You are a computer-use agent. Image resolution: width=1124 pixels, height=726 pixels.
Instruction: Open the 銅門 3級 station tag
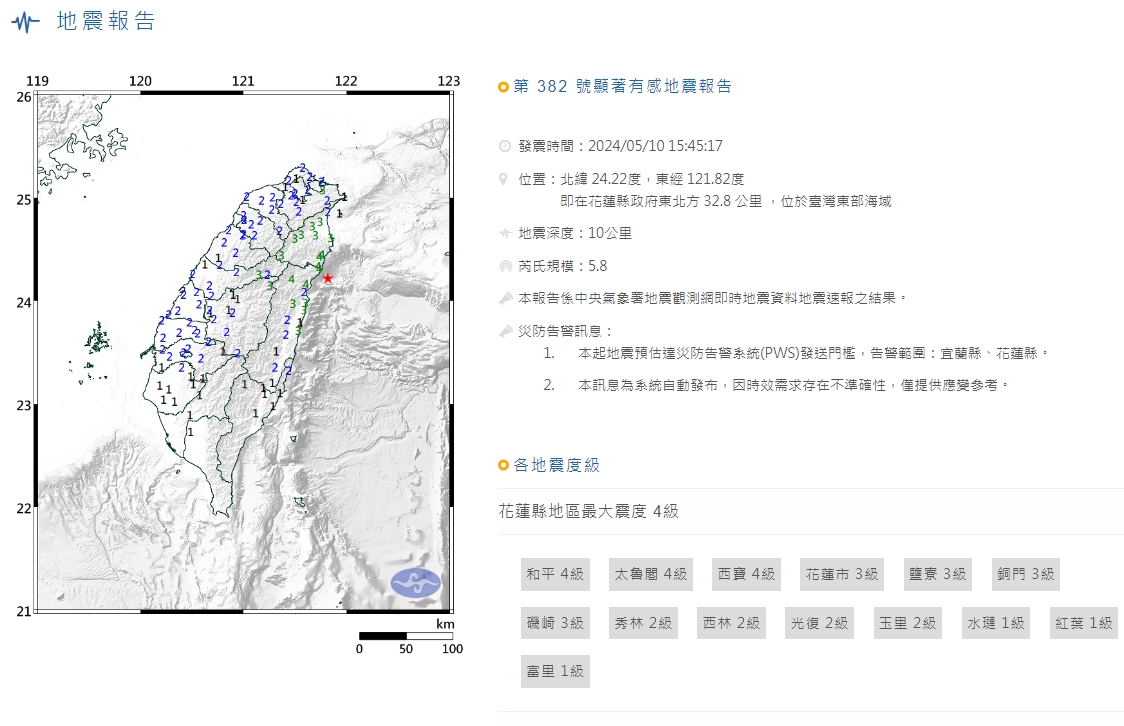click(x=1025, y=574)
